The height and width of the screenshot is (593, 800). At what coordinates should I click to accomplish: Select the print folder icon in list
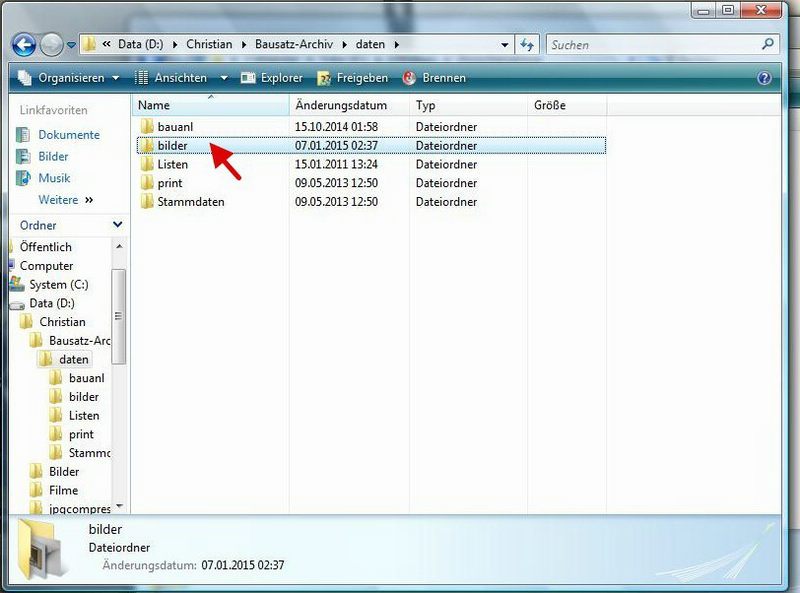click(147, 183)
